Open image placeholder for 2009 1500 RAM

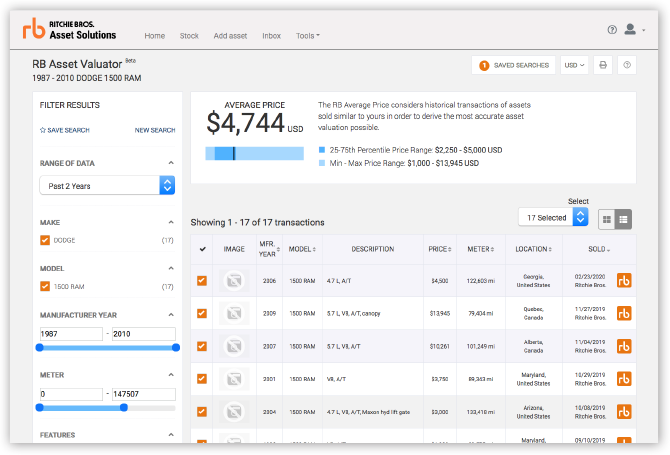234,313
